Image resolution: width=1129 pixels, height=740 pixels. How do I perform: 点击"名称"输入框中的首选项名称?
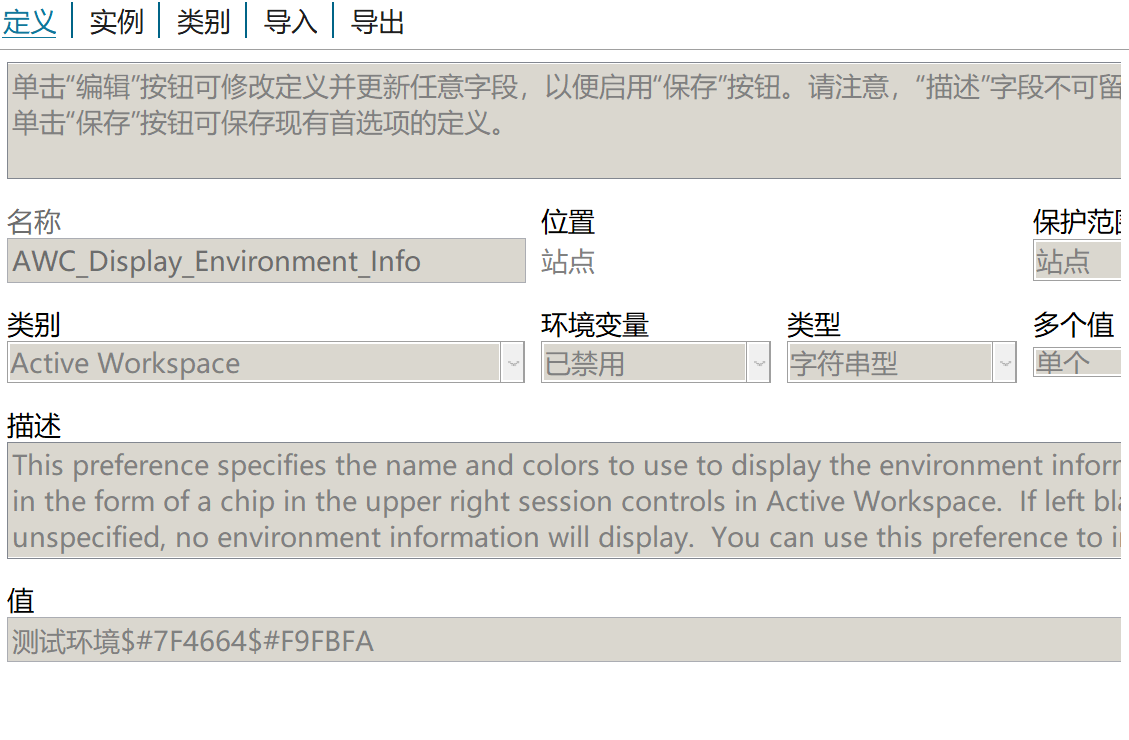tap(265, 260)
